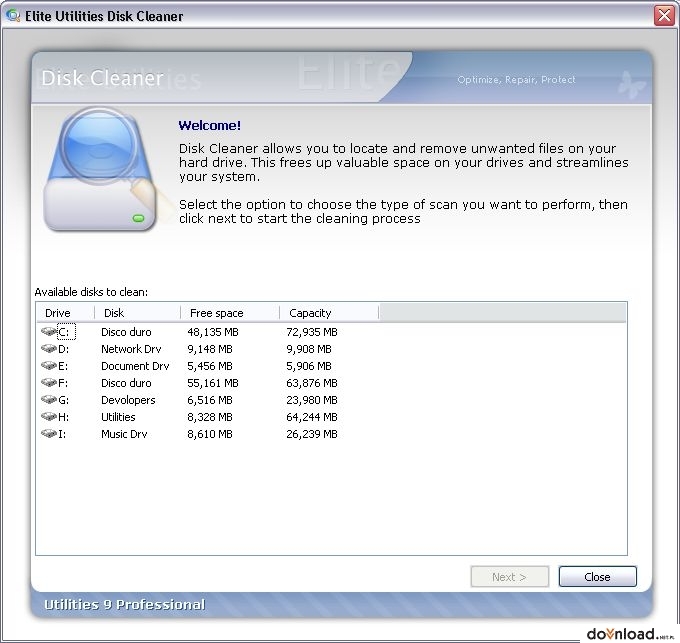This screenshot has height=643, width=680.
Task: Click Disco duro in the C: row
Action: point(126,332)
